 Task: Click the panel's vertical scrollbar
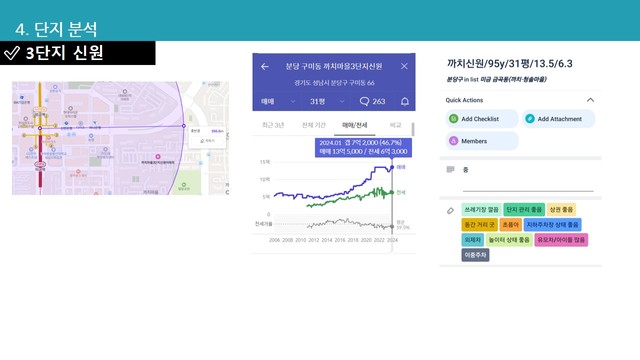click(413, 129)
